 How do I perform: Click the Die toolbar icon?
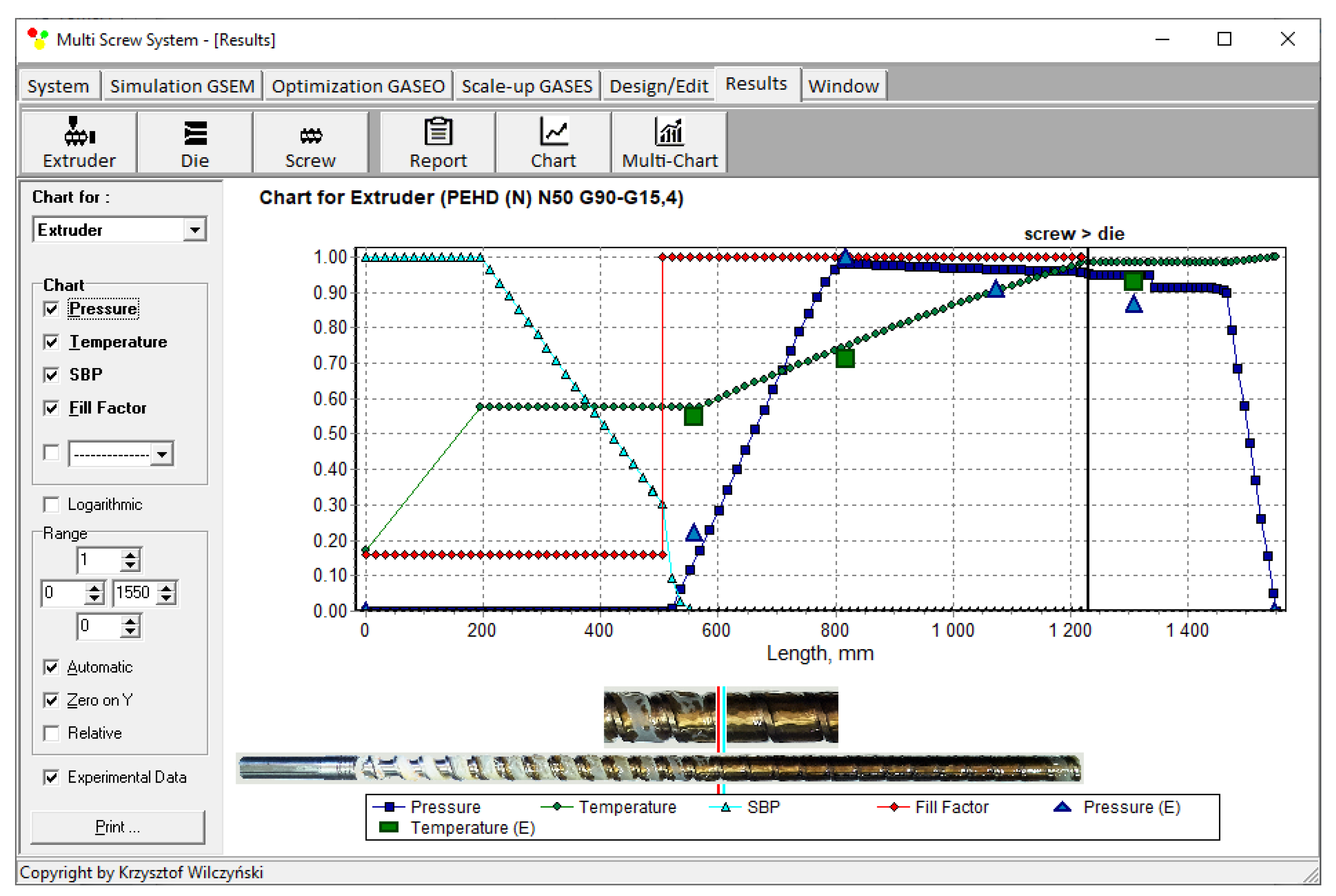tap(195, 132)
